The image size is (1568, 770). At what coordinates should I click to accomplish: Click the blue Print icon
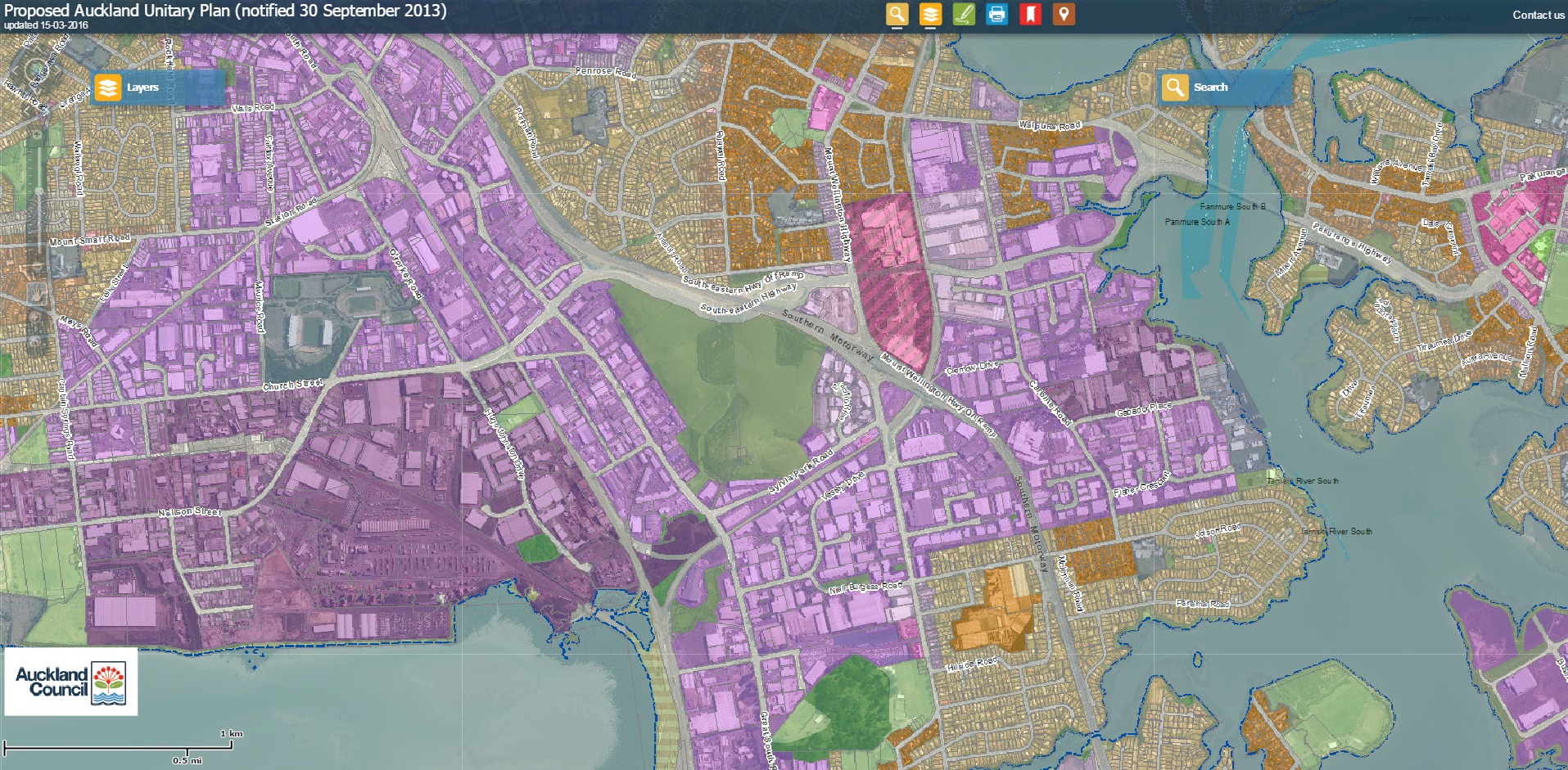[996, 14]
